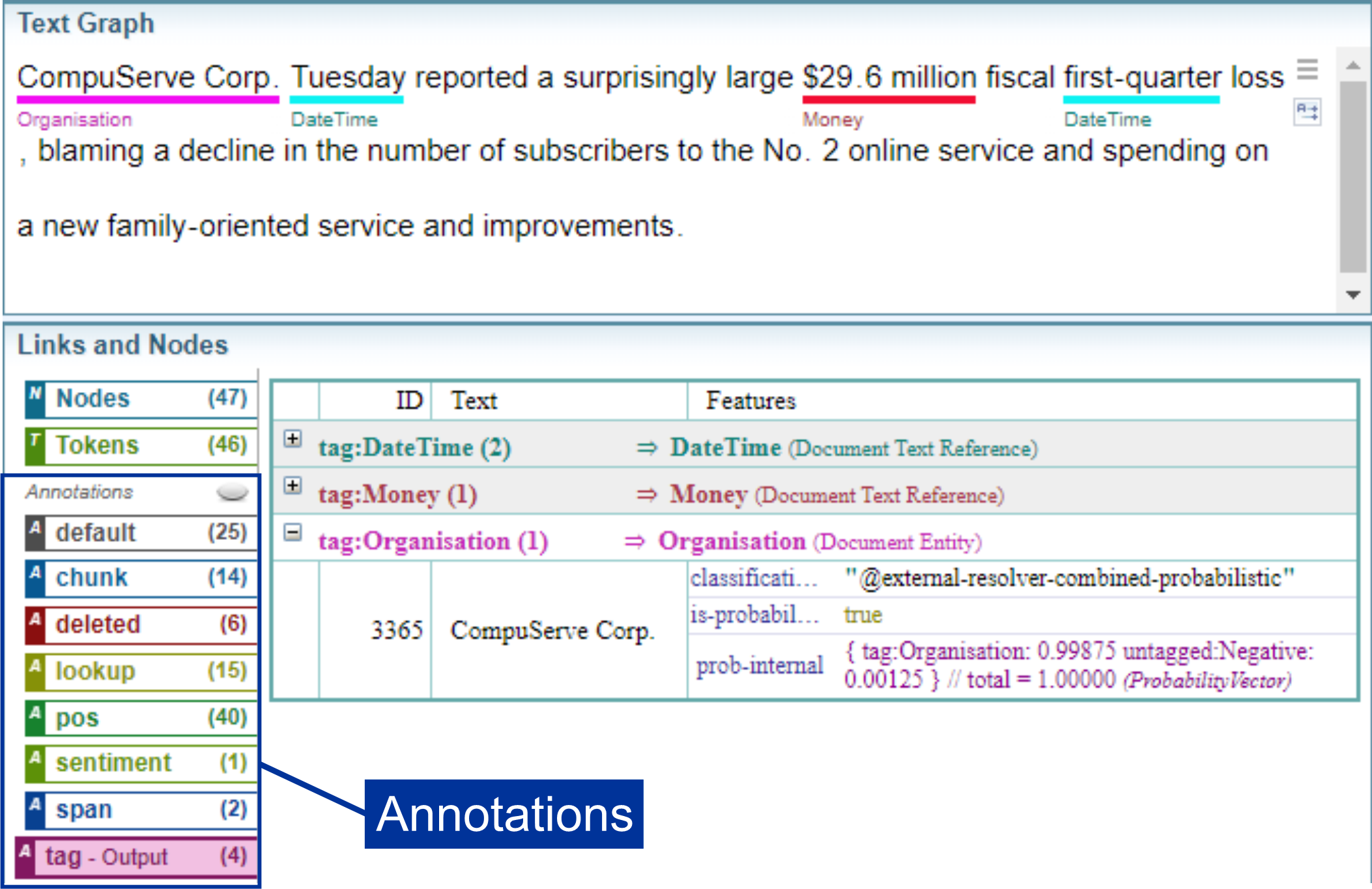This screenshot has height=889, width=1372.
Task: Click the annotation layout icon below the menu
Action: pyautogui.click(x=1307, y=112)
